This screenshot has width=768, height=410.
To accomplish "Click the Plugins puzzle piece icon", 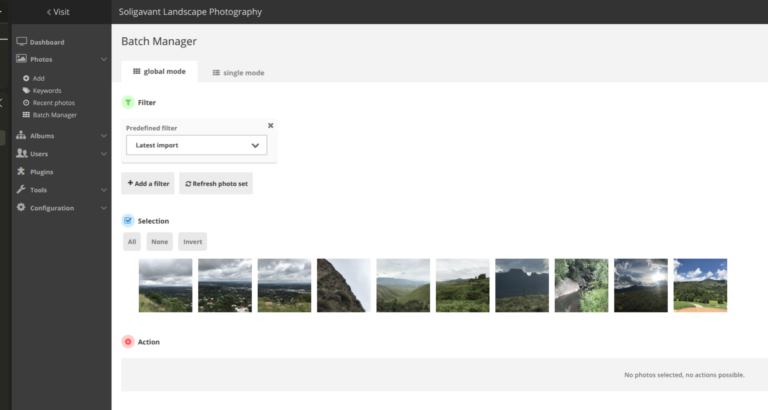I will 21,171.
